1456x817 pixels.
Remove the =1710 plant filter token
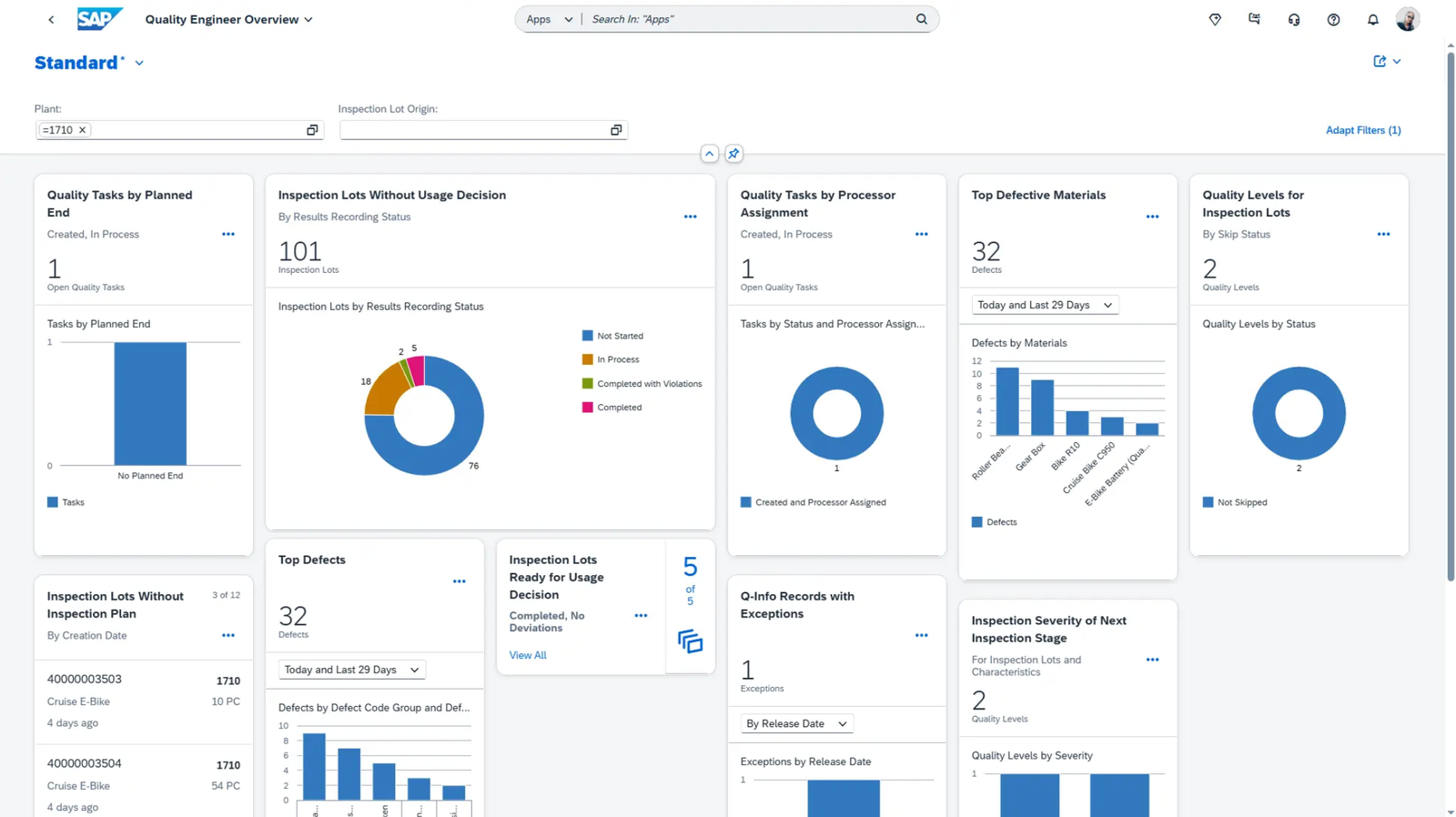coord(83,130)
